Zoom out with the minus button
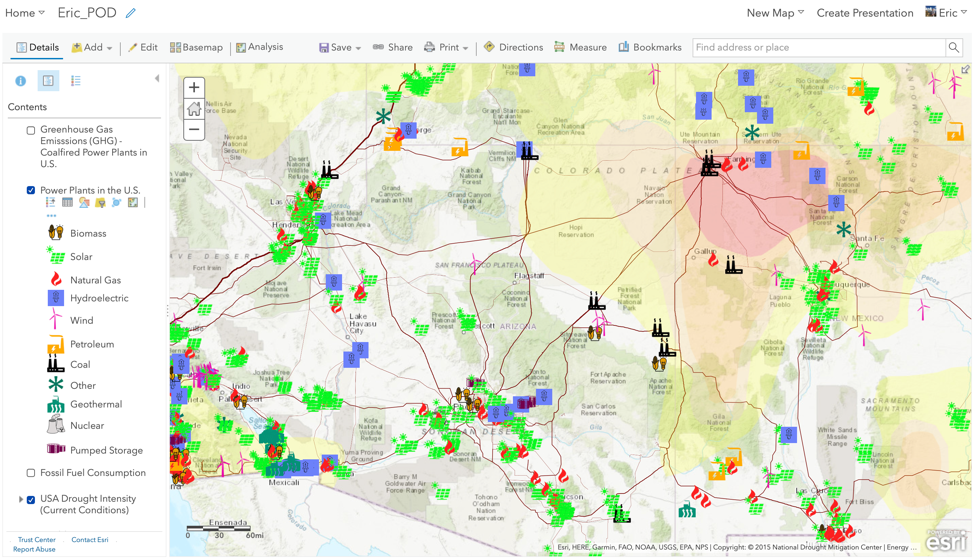 tap(194, 130)
